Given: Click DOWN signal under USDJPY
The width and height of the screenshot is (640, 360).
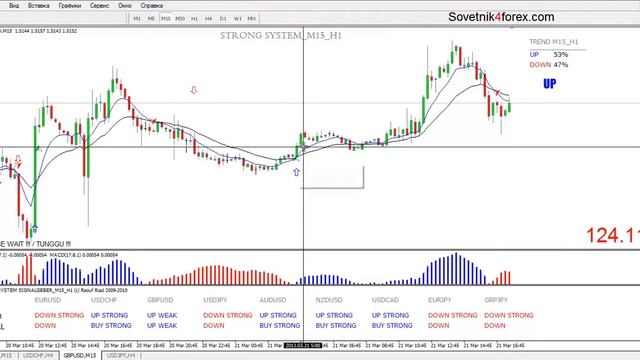Looking at the screenshot, I should (x=214, y=326).
